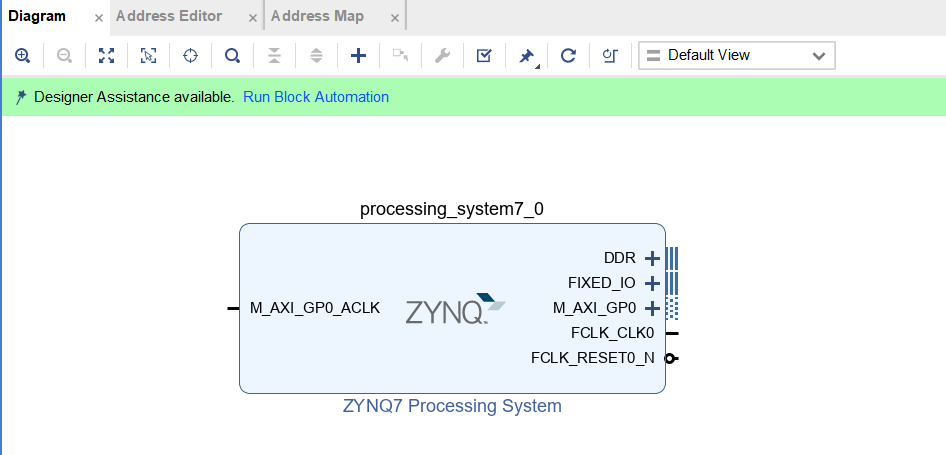Click the Regenerate Layout refresh icon
Viewport: 946px width, 455px height.
(x=568, y=56)
